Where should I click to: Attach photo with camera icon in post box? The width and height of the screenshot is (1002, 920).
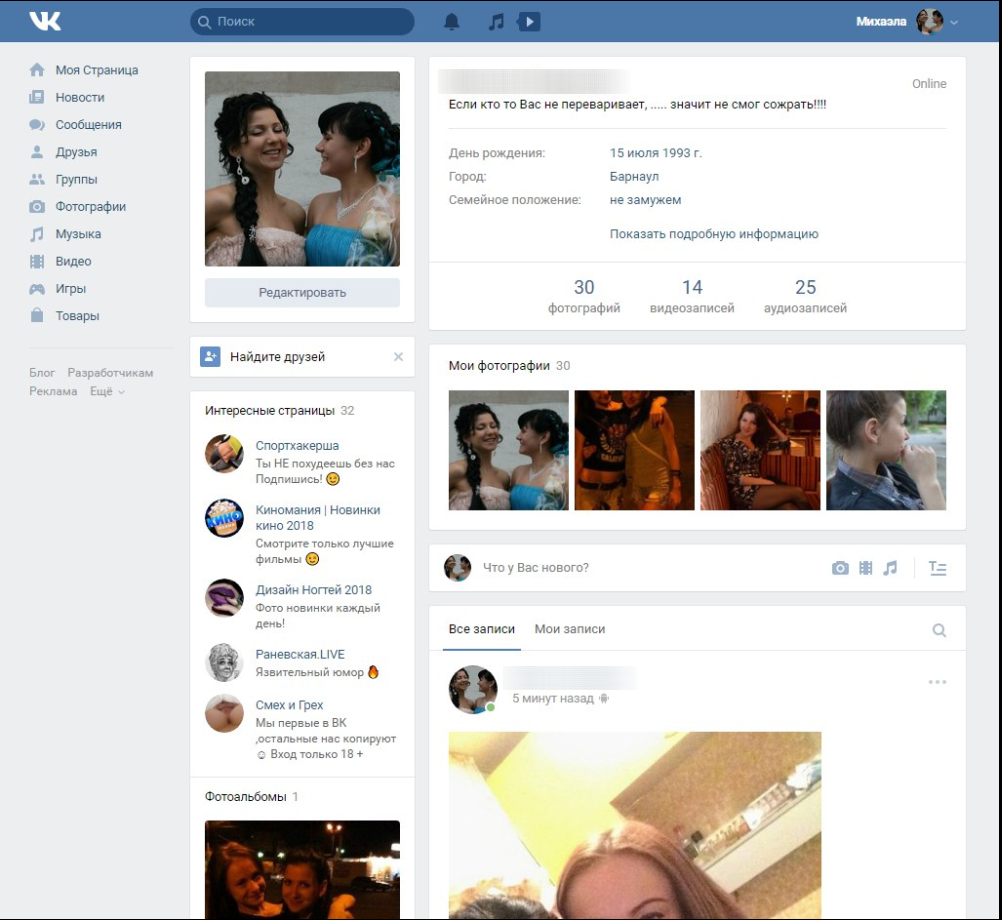(840, 568)
